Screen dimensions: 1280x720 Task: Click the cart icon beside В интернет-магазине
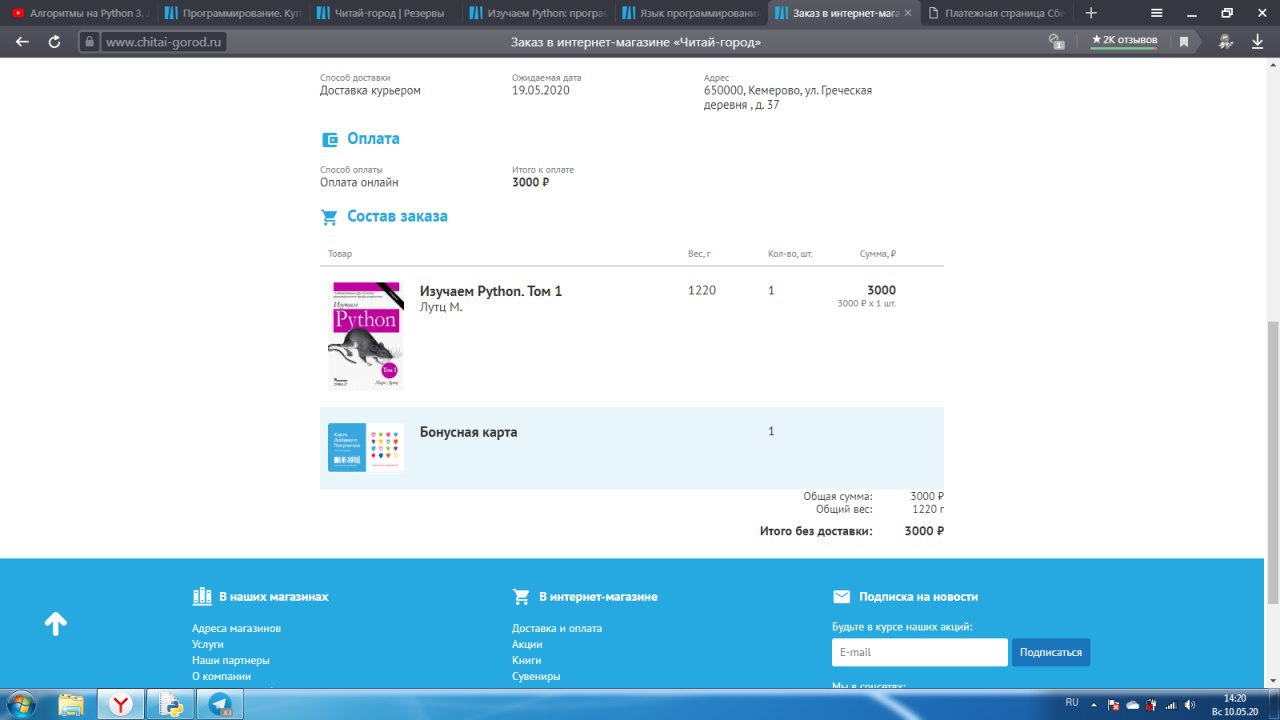[521, 597]
